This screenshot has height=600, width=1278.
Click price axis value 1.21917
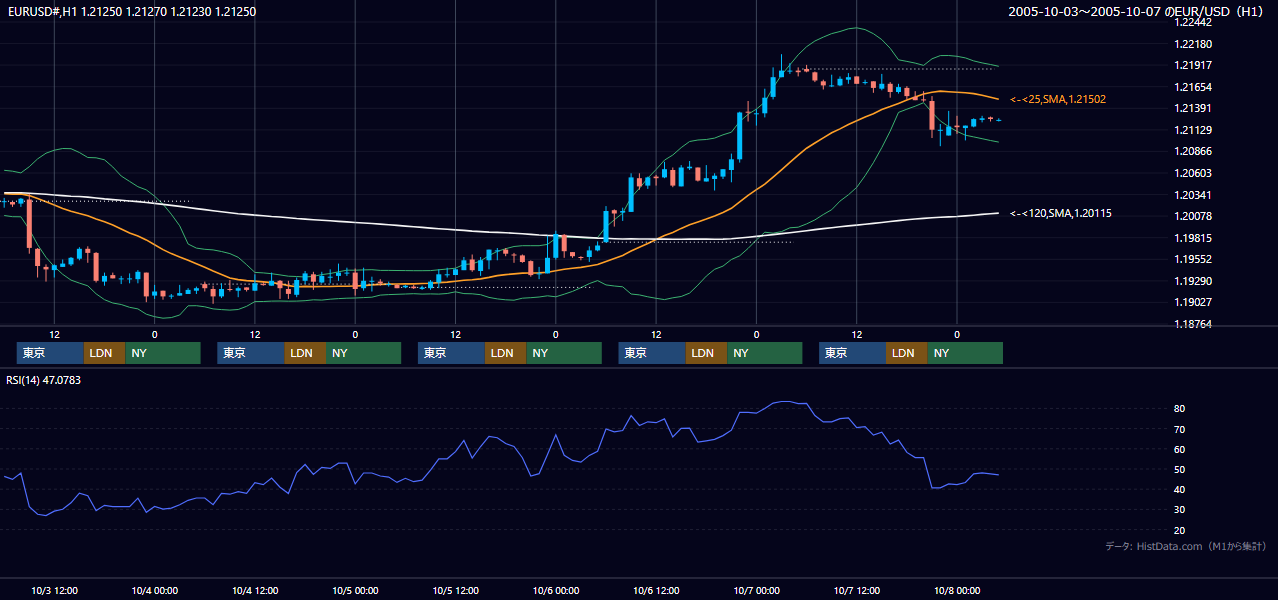coord(1194,65)
